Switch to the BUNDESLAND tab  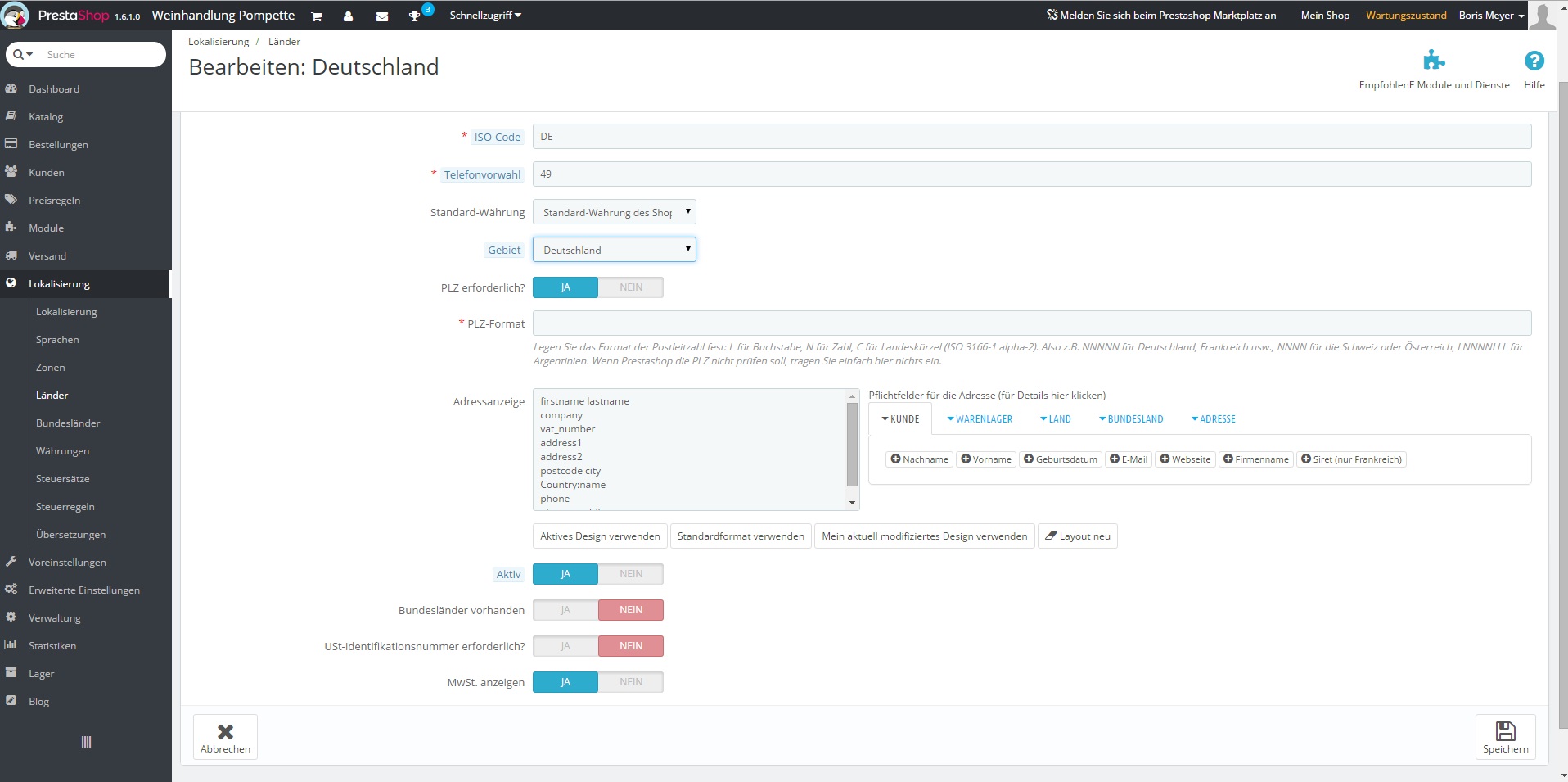click(x=1131, y=418)
